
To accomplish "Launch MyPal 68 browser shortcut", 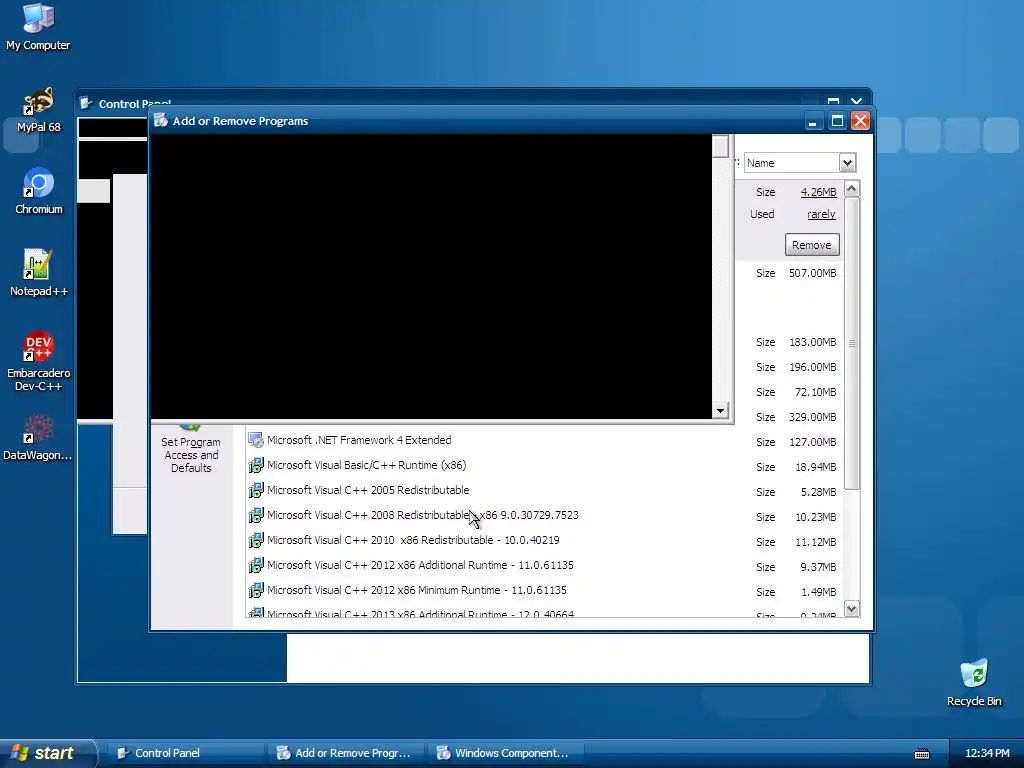I will click(x=38, y=110).
